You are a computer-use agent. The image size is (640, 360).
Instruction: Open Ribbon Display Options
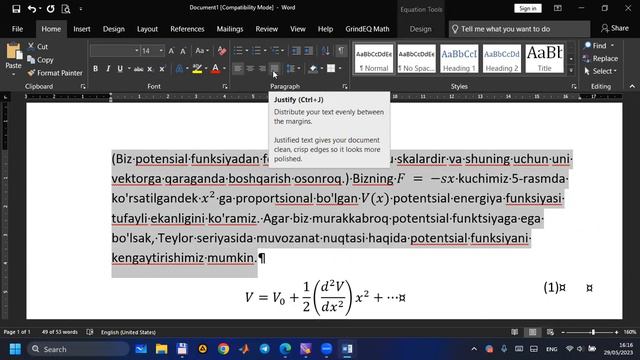click(558, 8)
